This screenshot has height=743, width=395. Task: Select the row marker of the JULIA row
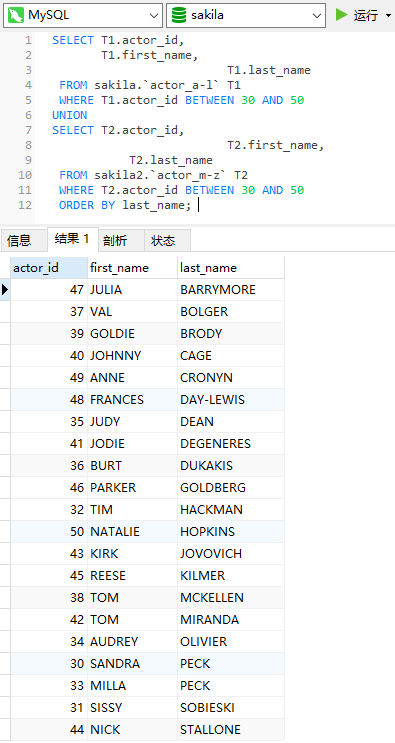point(5,290)
